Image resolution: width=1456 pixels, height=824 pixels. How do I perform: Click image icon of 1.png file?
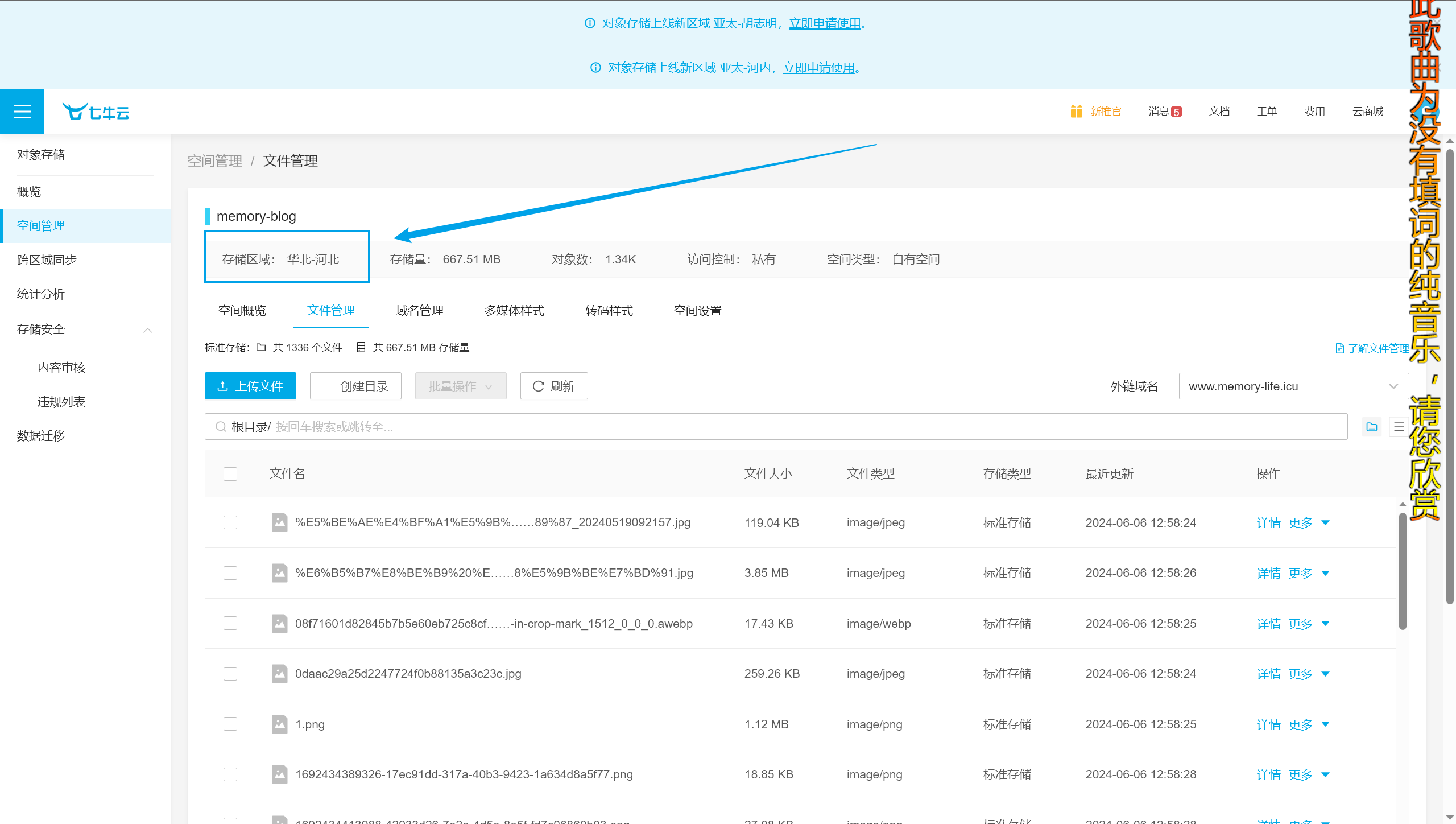tap(279, 724)
